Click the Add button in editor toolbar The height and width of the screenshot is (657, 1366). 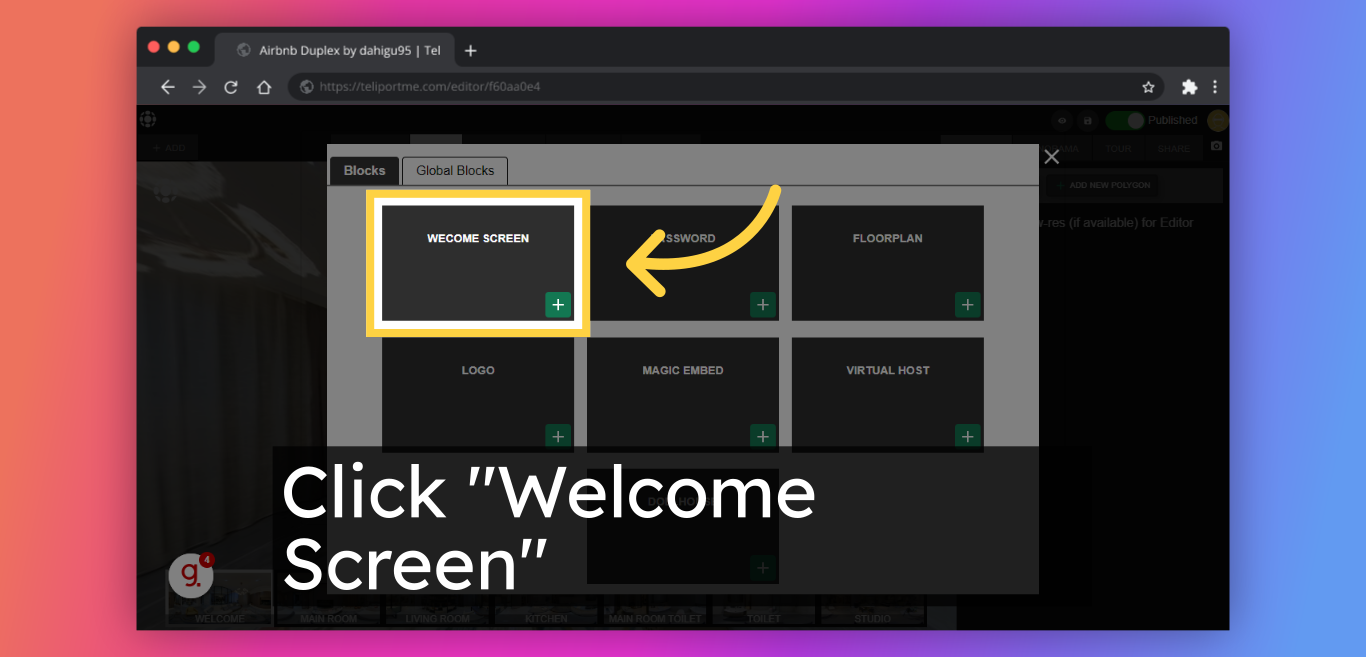coord(168,148)
